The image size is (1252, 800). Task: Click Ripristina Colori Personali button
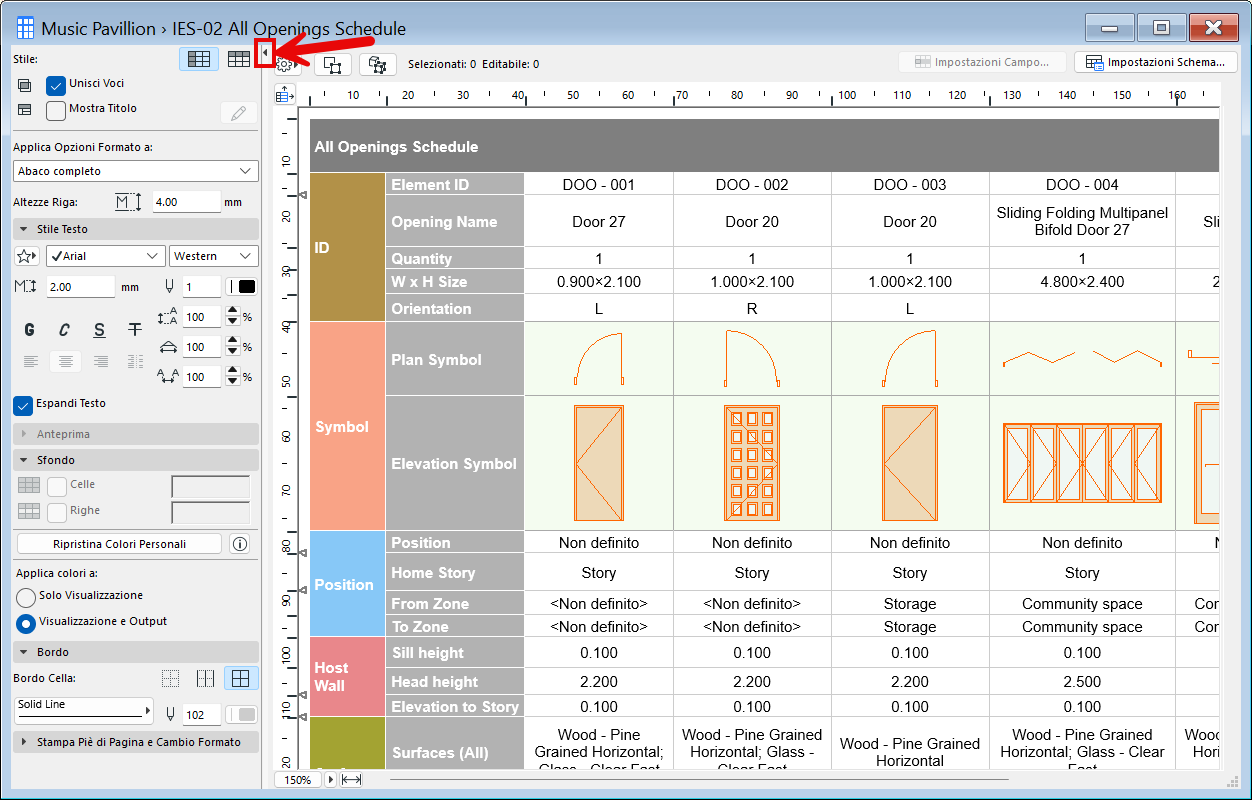click(119, 544)
